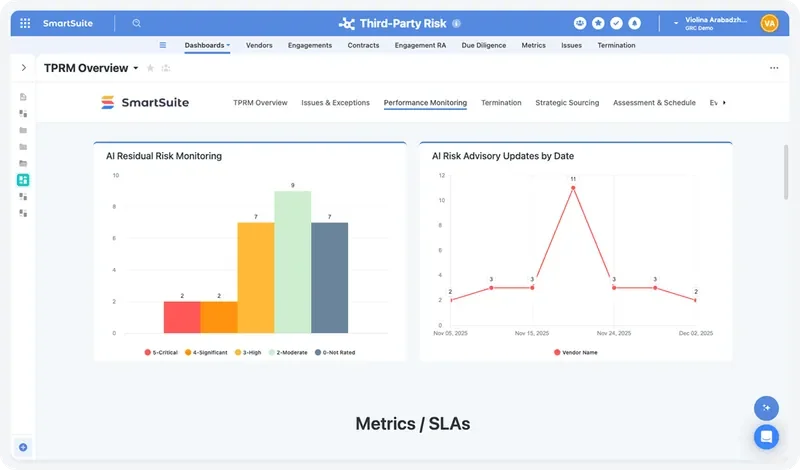Image resolution: width=800 pixels, height=470 pixels.
Task: Open Engagement RA in top navigation
Action: coord(420,45)
